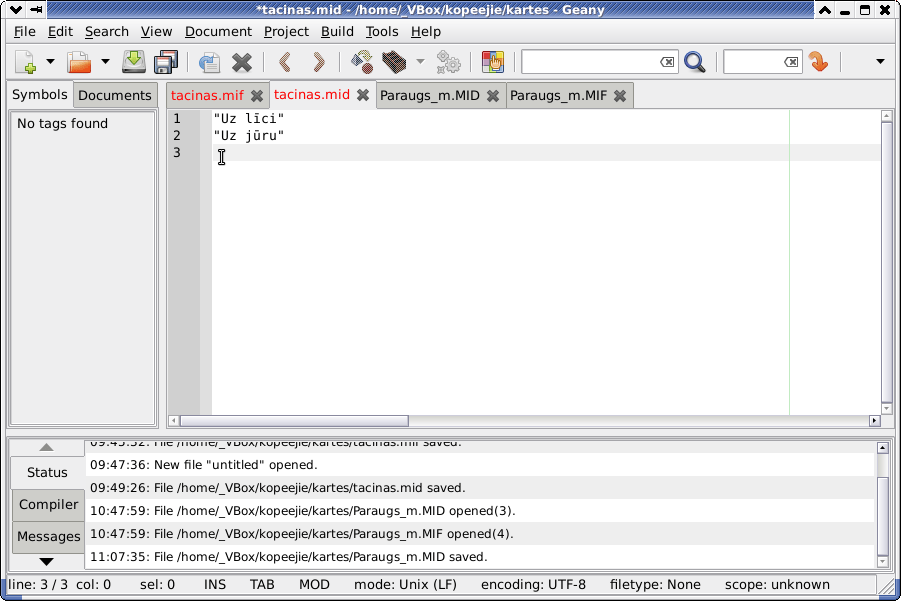Click into the go-to-line field
The height and width of the screenshot is (601, 901).
753,62
